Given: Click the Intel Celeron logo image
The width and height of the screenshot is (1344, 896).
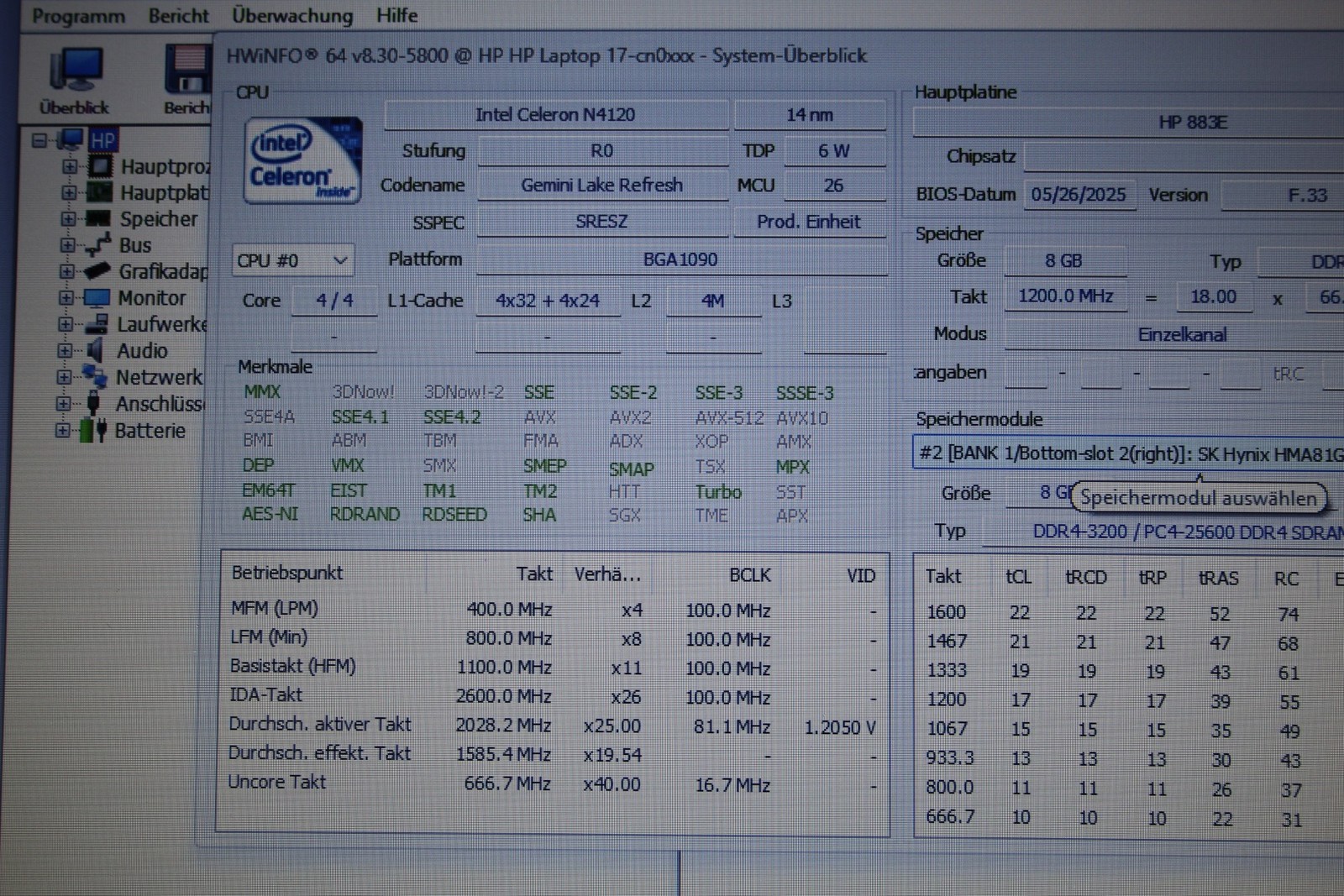Looking at the screenshot, I should 302,160.
